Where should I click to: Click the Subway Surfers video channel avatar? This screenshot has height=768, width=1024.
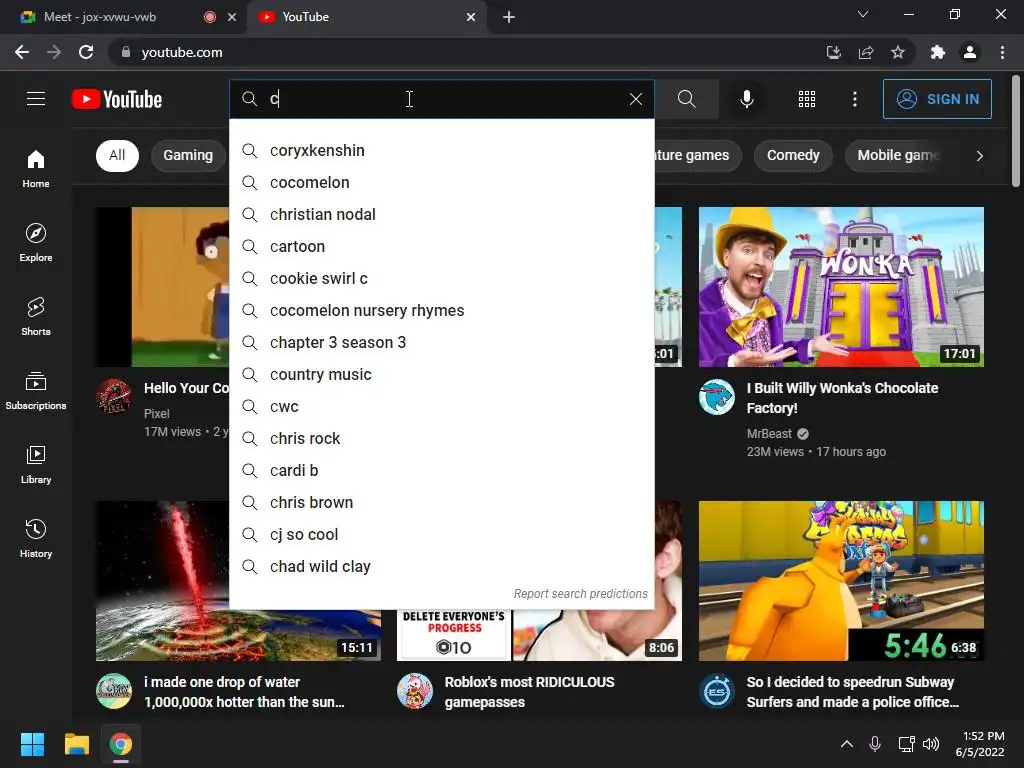(x=716, y=691)
